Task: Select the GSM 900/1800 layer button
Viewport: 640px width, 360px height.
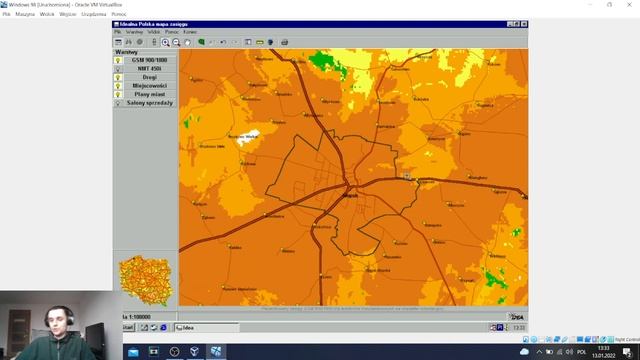Action: click(x=149, y=60)
